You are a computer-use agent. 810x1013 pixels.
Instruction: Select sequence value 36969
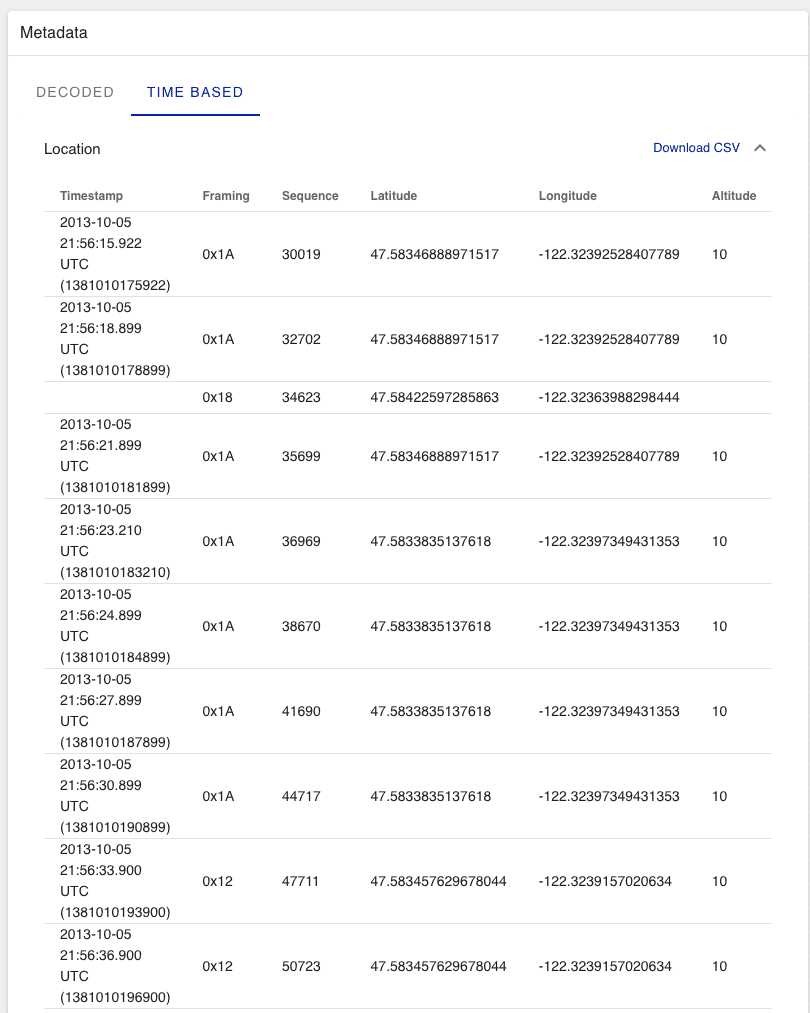(301, 541)
